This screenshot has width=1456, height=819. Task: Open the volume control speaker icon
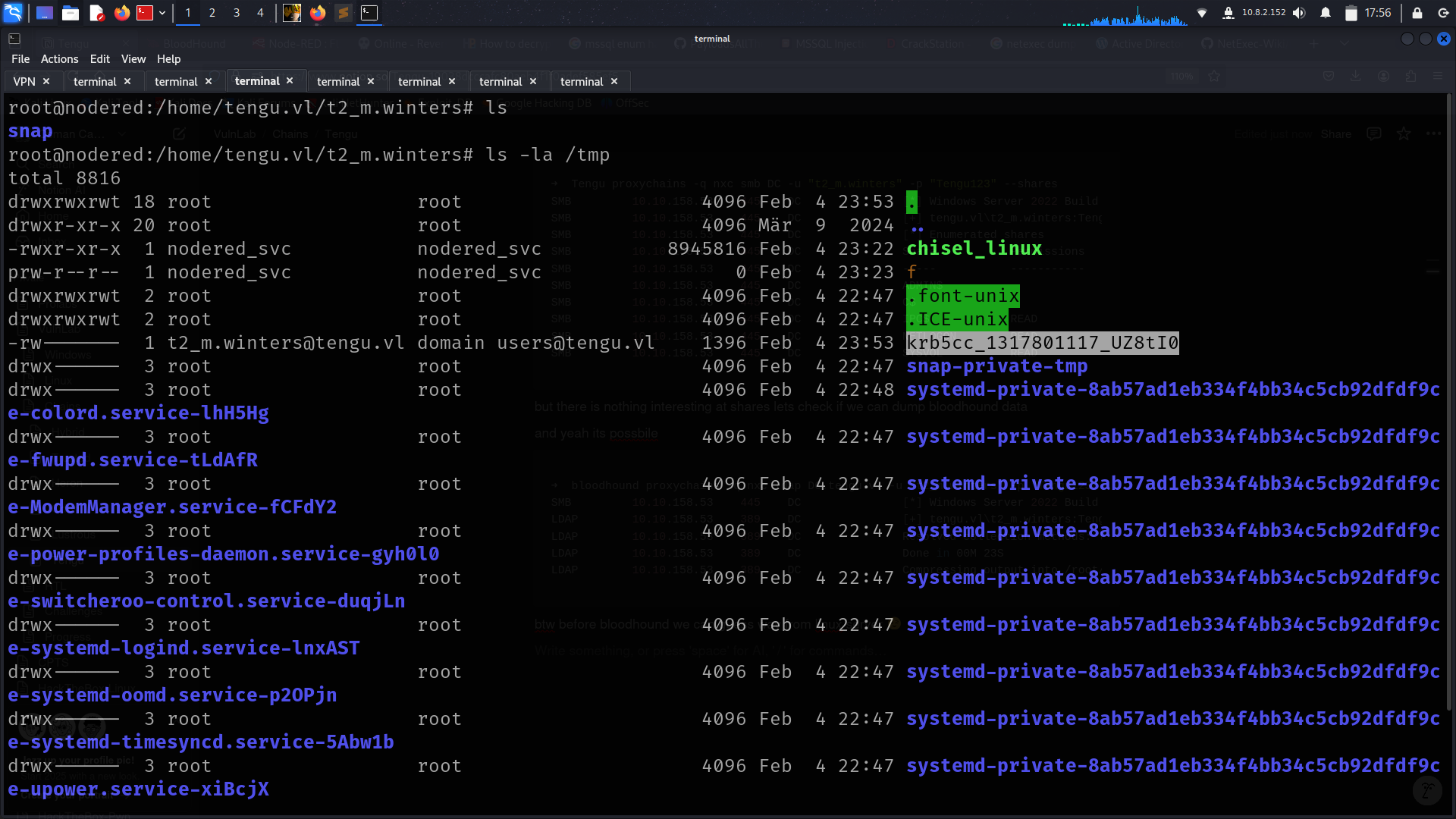point(1299,13)
